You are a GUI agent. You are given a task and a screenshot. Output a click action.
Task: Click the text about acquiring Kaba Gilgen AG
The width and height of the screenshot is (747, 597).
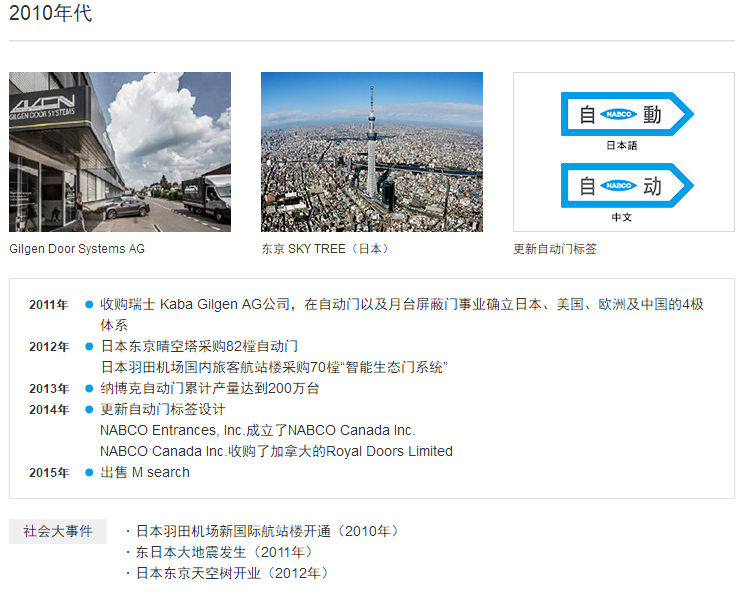[402, 314]
